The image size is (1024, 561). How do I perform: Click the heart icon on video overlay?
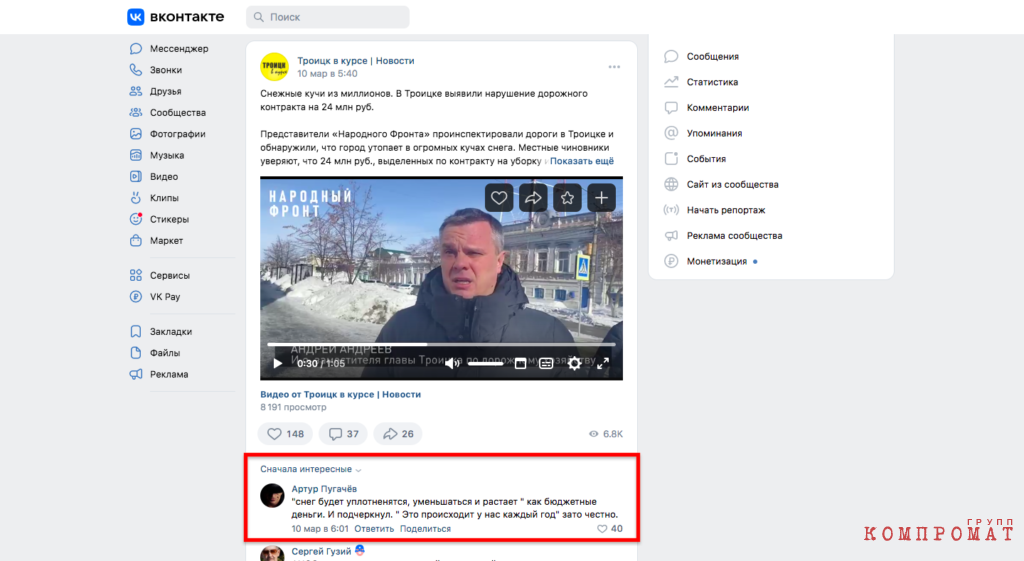[499, 198]
